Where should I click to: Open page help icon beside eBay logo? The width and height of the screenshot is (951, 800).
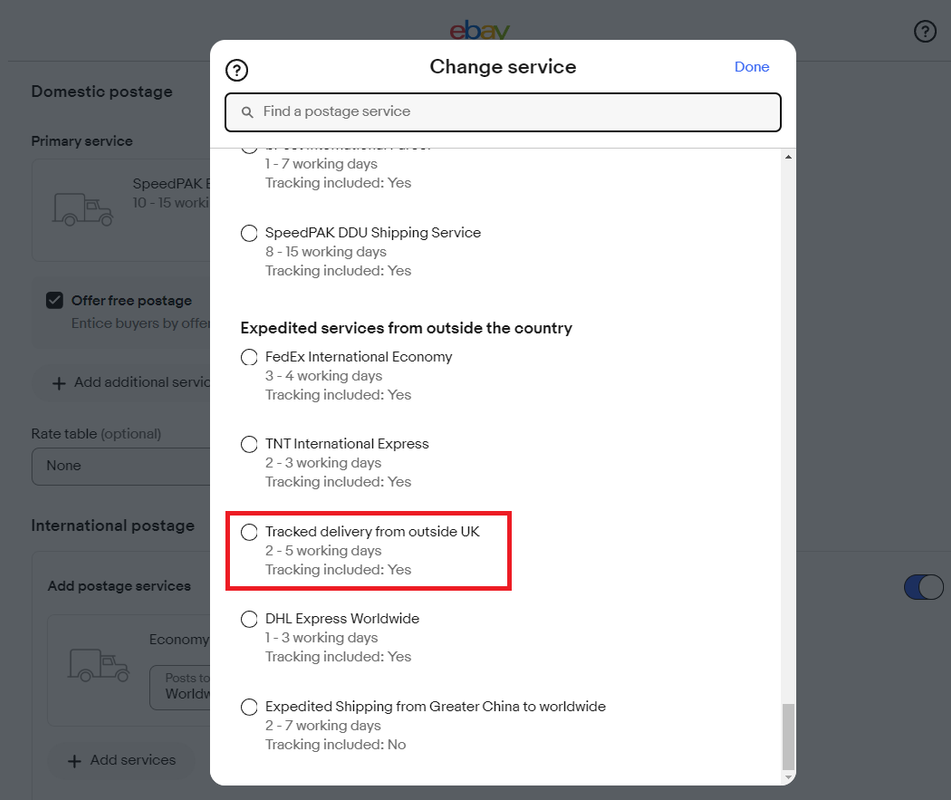925,31
